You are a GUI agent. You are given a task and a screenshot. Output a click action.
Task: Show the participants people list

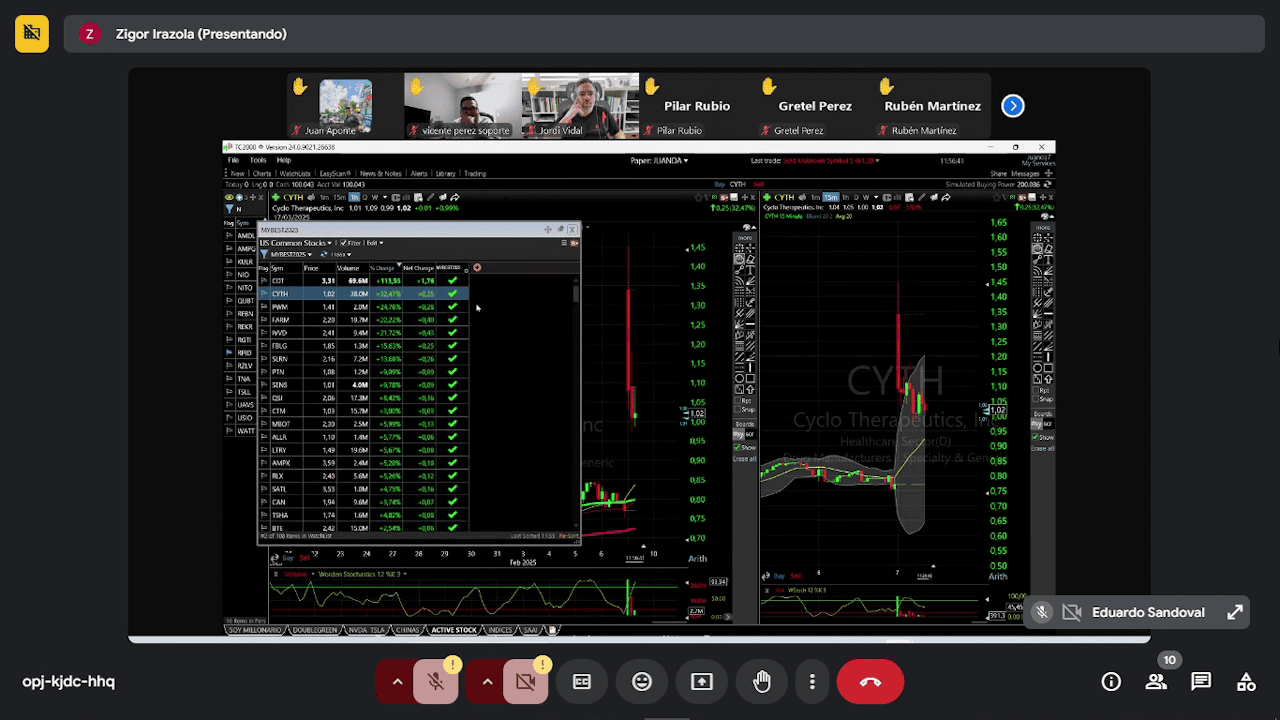pyautogui.click(x=1156, y=682)
